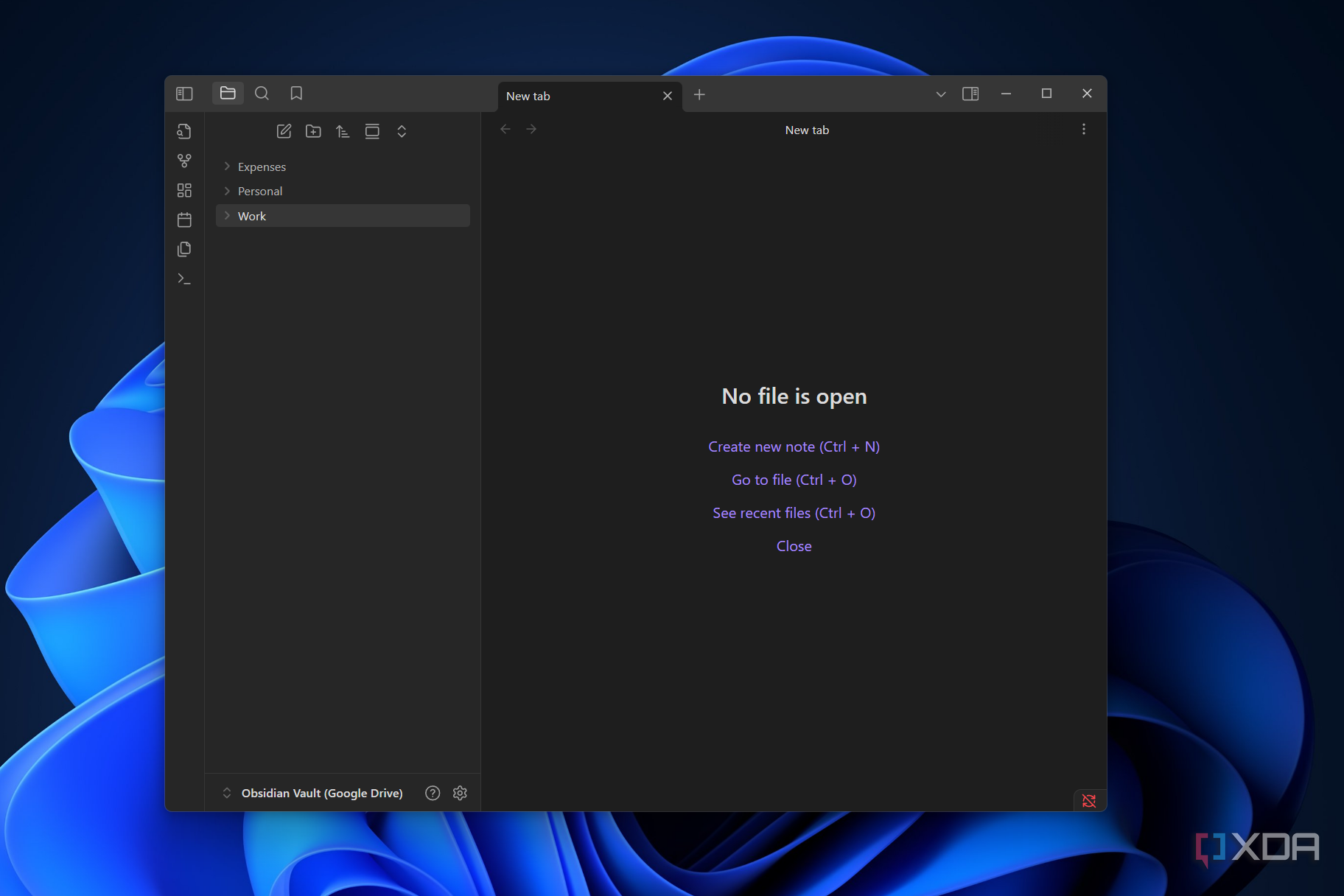Screen dimensions: 1344x896
Task: Open command palette icon
Action: pos(184,279)
